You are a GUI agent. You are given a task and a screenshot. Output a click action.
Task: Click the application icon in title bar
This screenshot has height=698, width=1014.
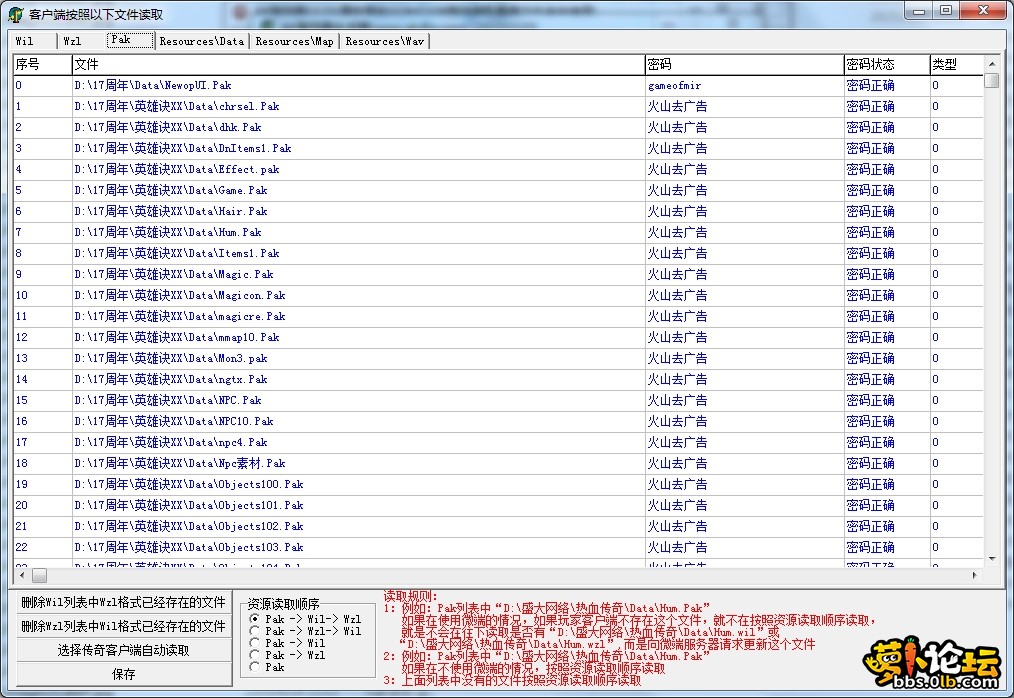pos(16,14)
